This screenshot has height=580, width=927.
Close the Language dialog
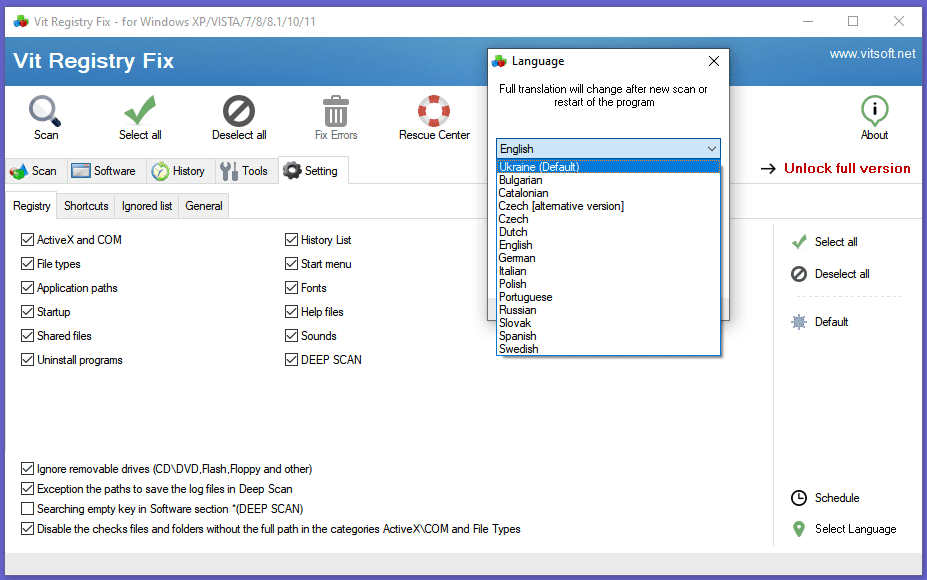(714, 61)
